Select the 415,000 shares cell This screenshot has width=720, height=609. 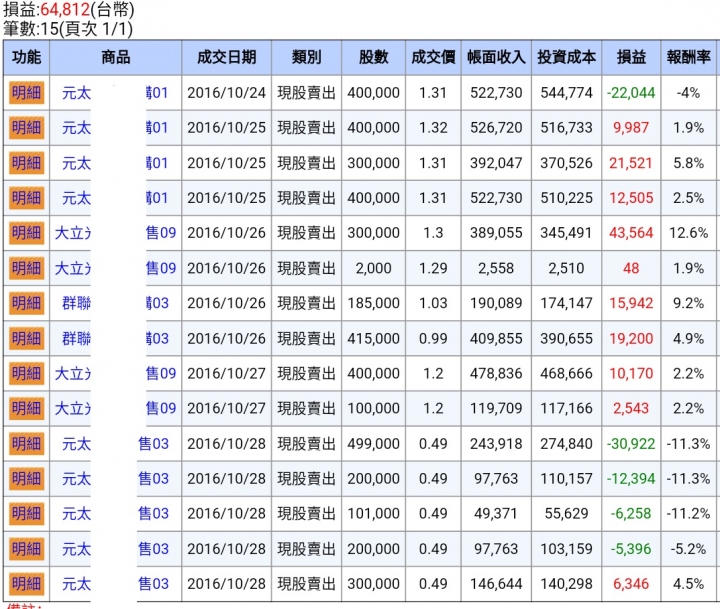373,338
